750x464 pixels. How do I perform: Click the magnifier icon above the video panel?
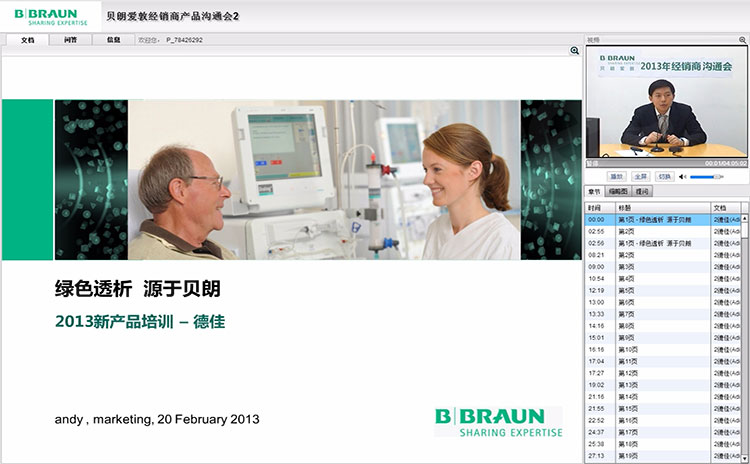(x=742, y=40)
